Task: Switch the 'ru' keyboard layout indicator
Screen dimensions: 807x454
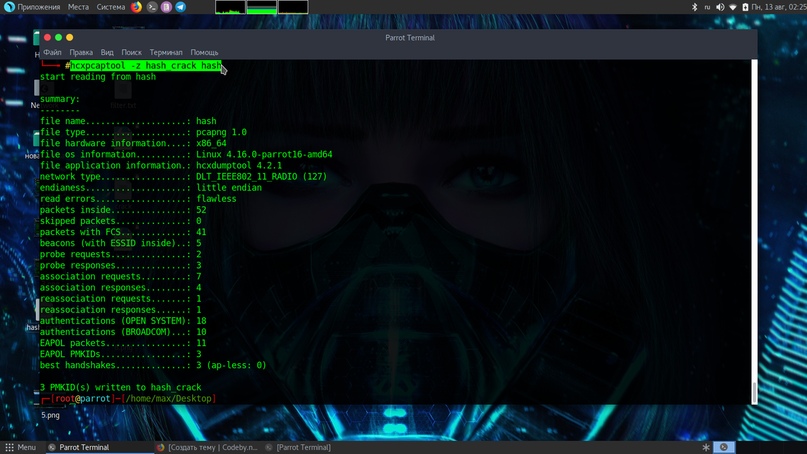Action: coord(707,7)
